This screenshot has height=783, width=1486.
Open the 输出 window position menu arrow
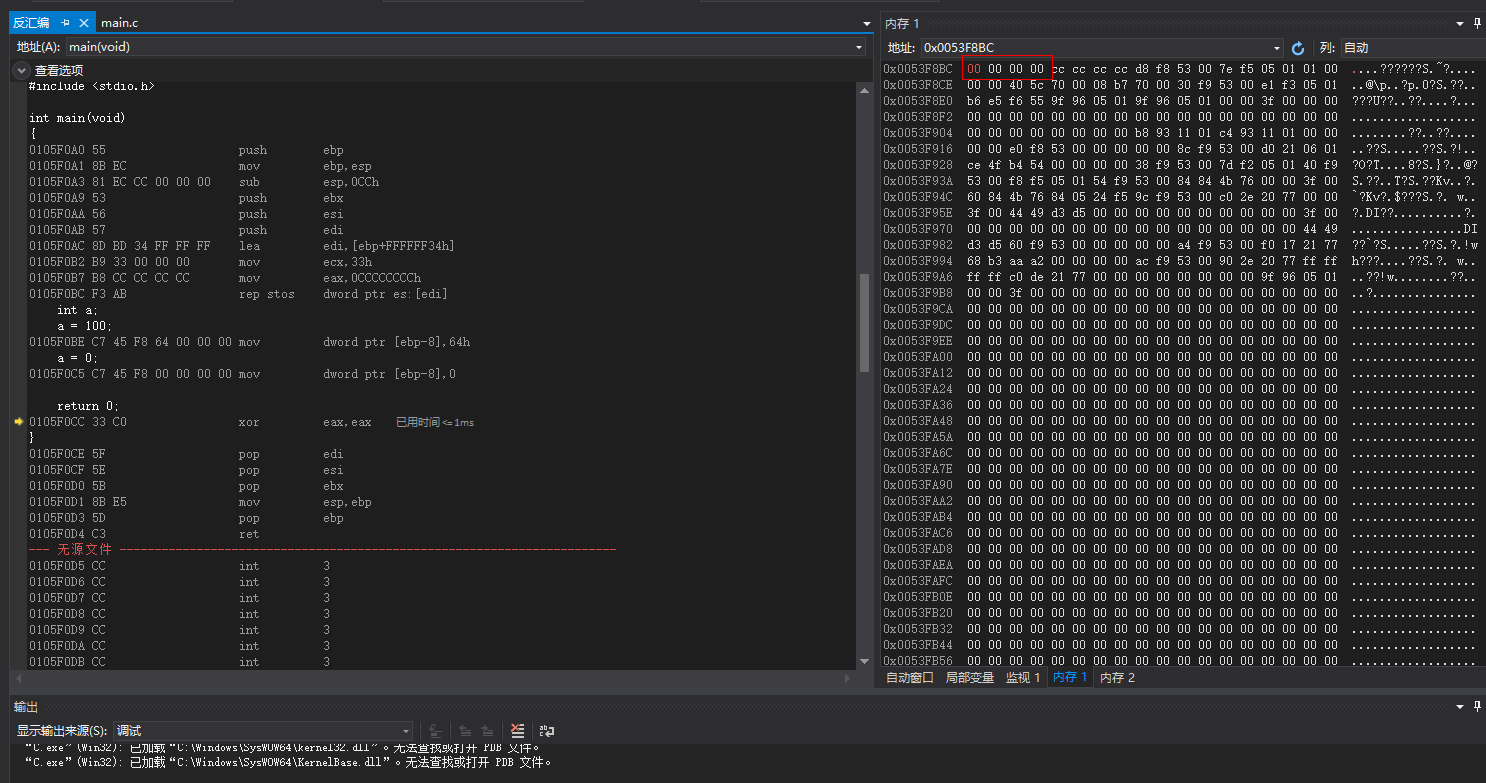point(1462,706)
